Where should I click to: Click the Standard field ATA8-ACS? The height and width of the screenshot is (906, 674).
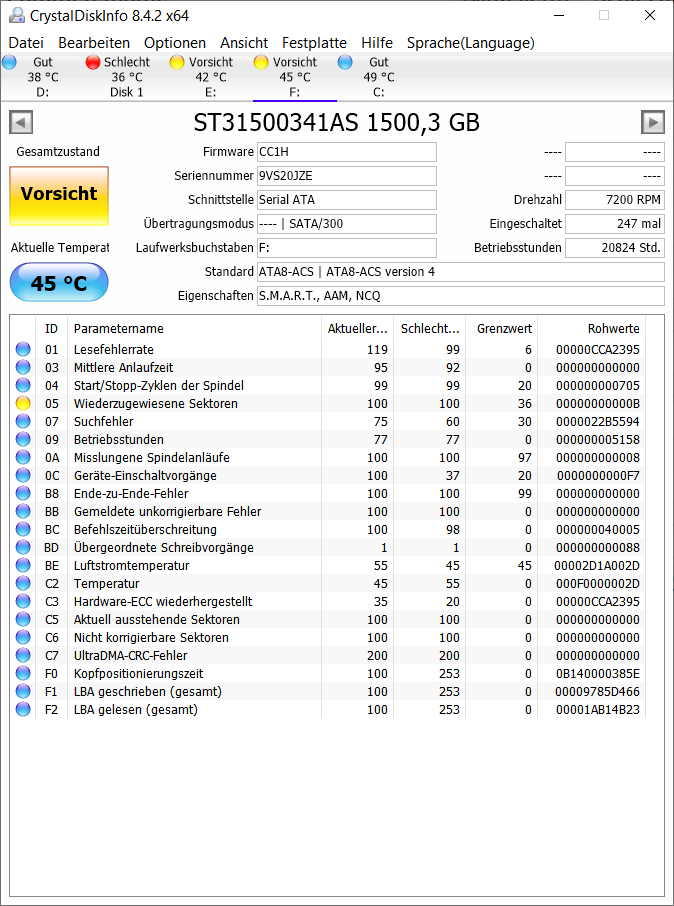461,272
